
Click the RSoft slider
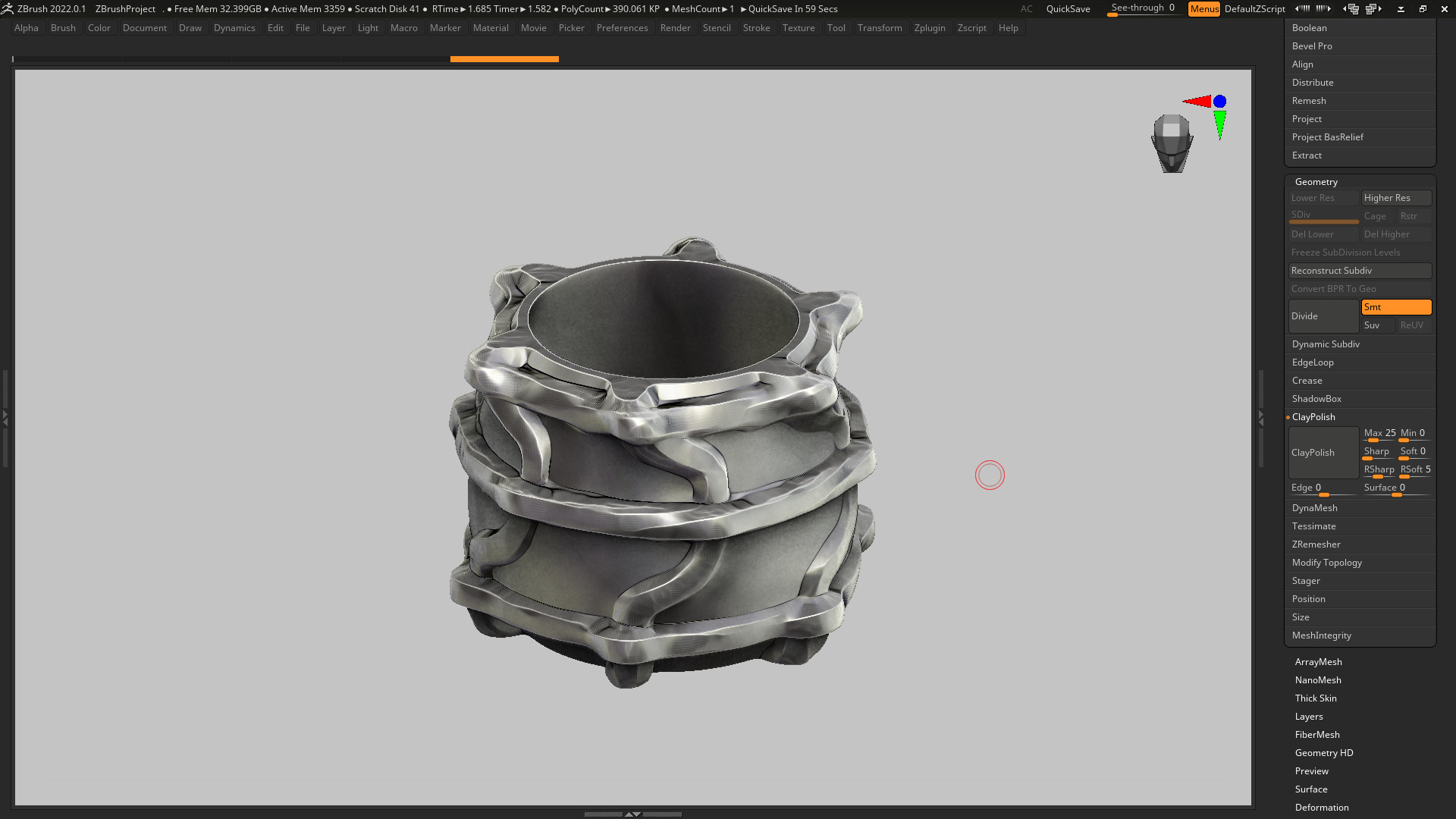(x=1415, y=470)
